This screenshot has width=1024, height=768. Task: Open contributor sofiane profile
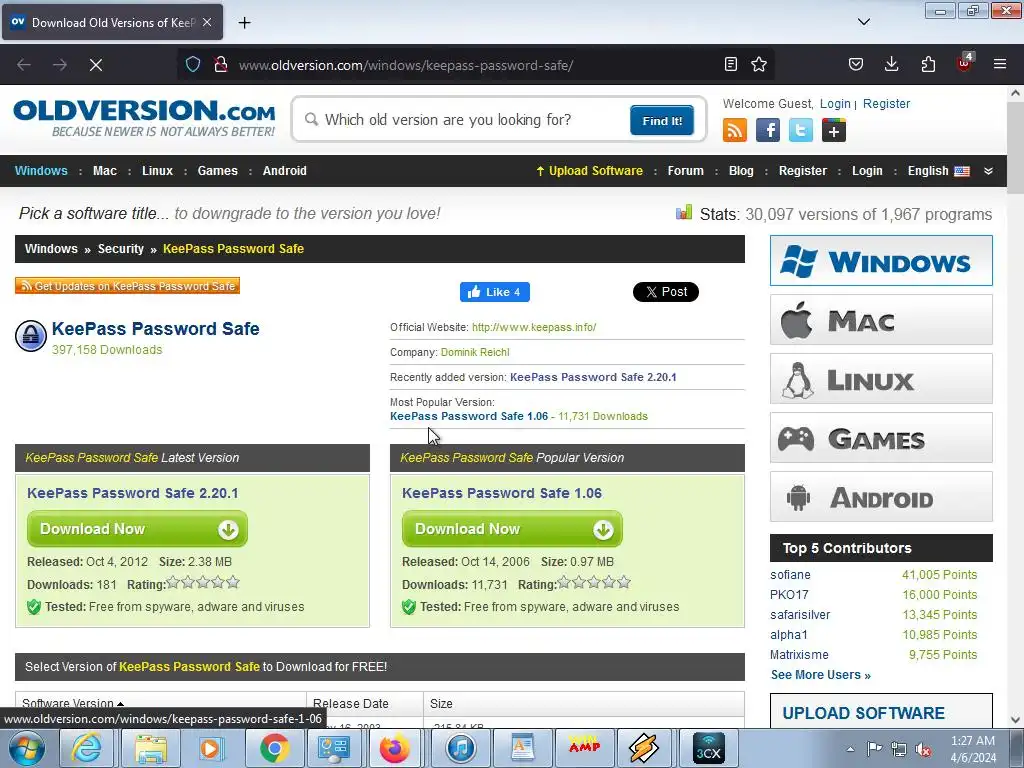[790, 575]
